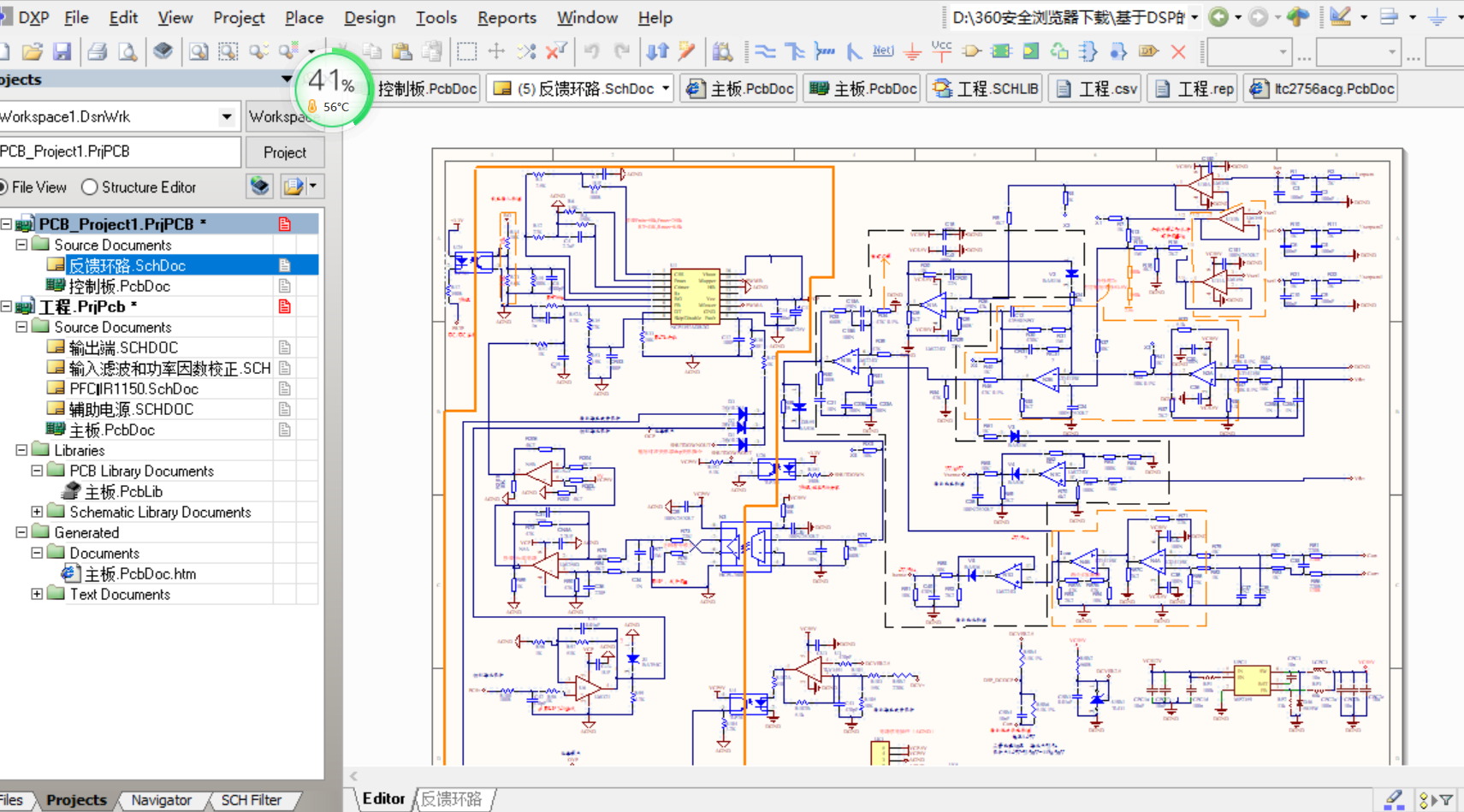Print the schematic with the printer icon
Viewport: 1464px width, 812px height.
click(x=97, y=52)
